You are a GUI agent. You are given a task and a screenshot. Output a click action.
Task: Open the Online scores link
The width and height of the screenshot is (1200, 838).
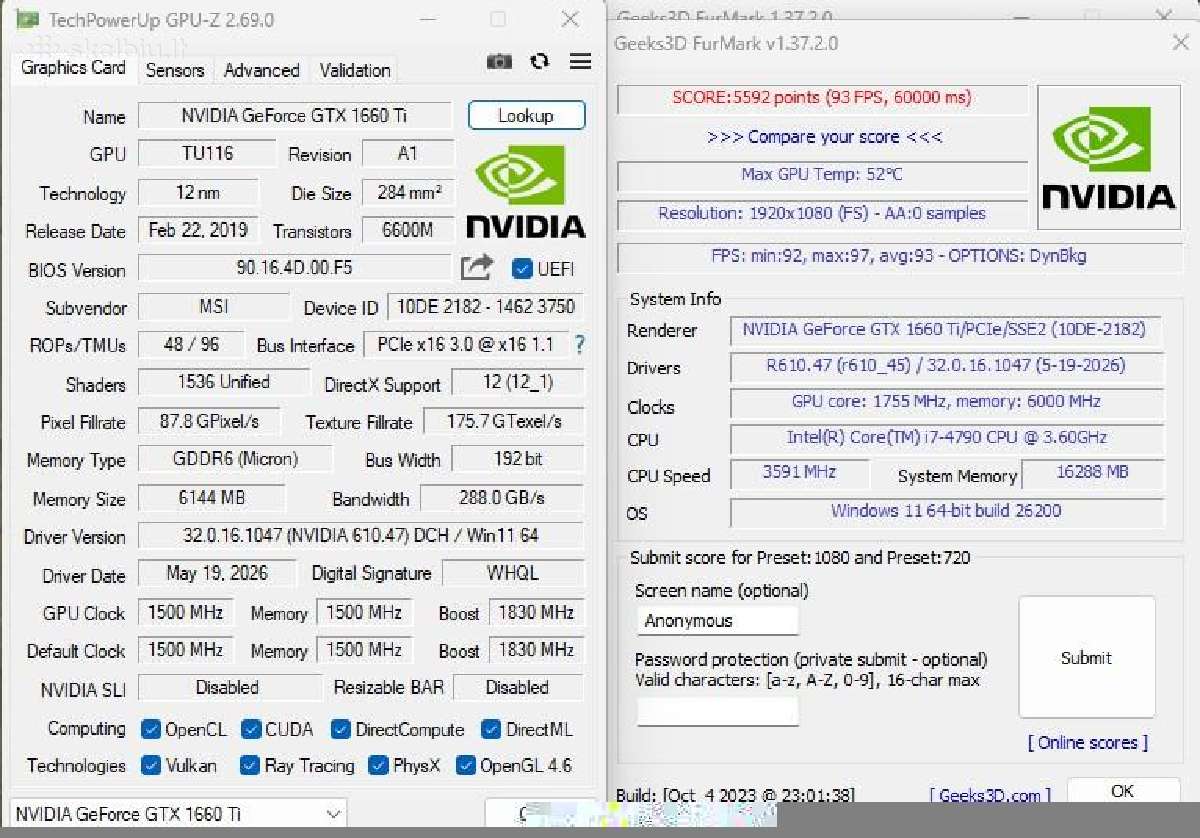(x=1087, y=742)
